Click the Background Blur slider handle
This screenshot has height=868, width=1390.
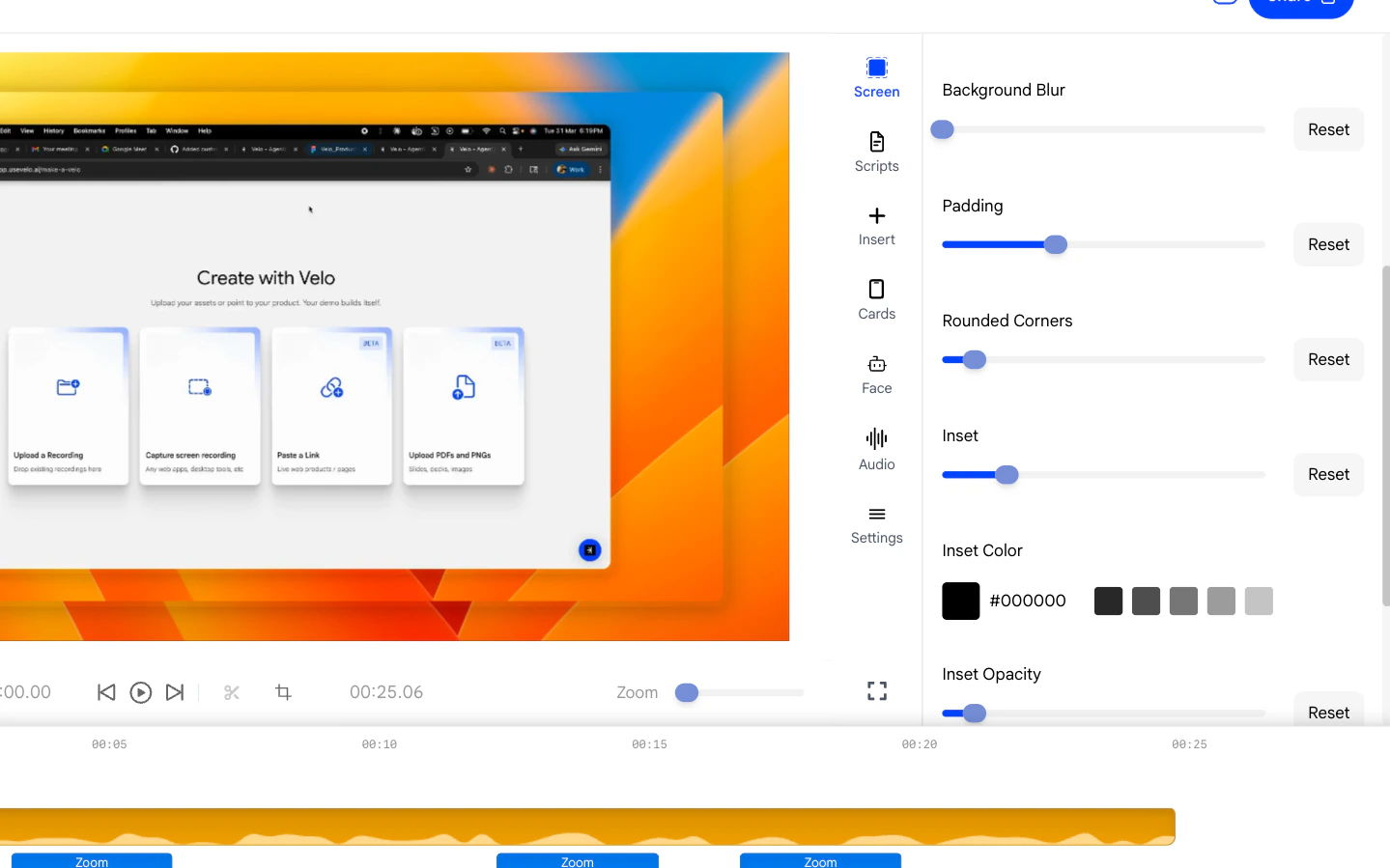click(x=943, y=129)
